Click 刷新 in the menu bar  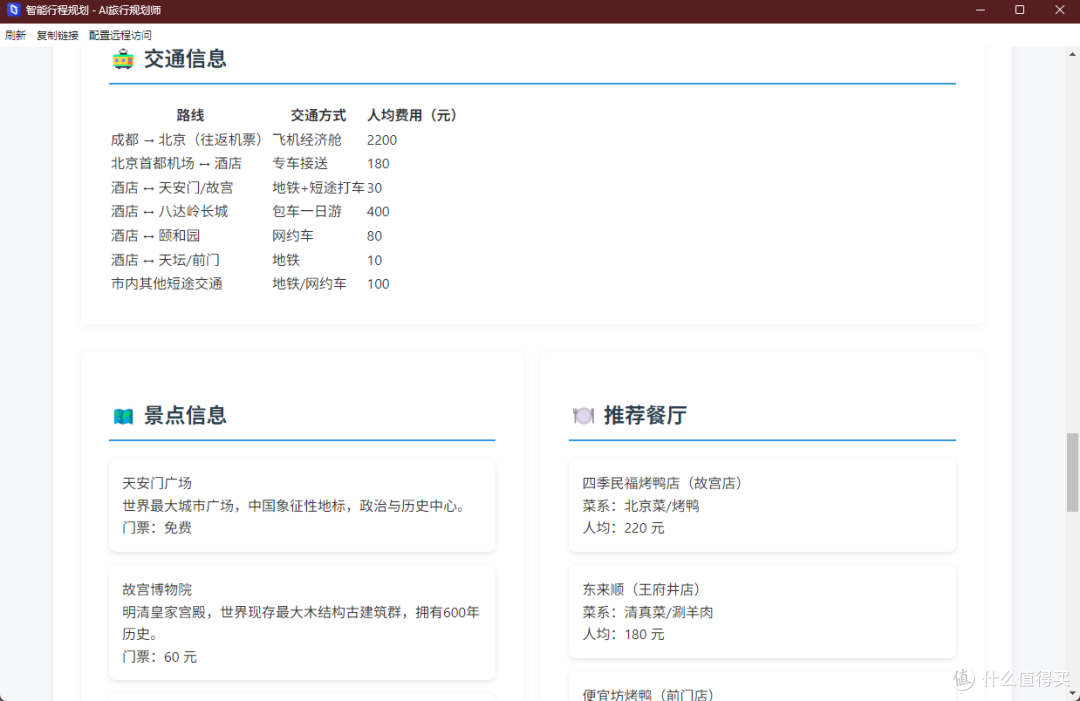click(x=15, y=35)
